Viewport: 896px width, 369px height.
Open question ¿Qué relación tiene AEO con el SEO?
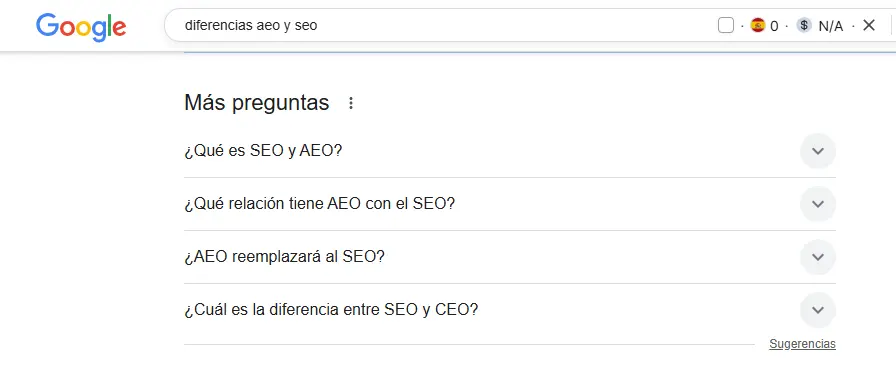(x=319, y=204)
